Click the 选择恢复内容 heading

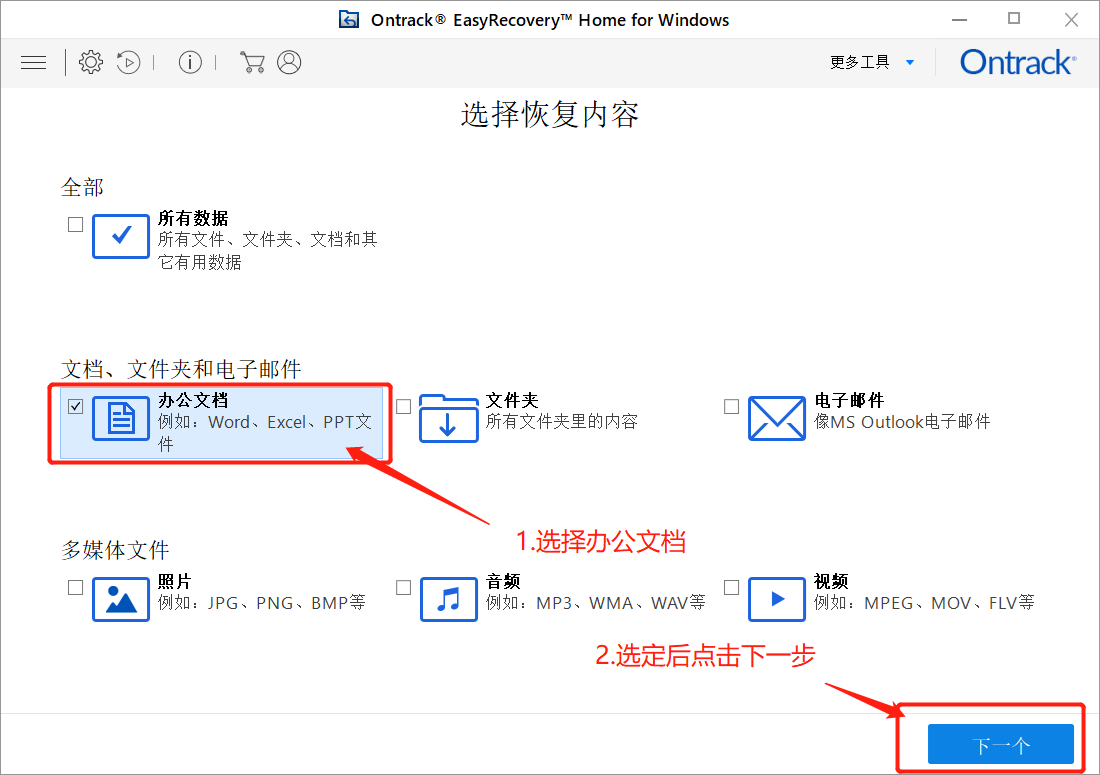tap(550, 114)
